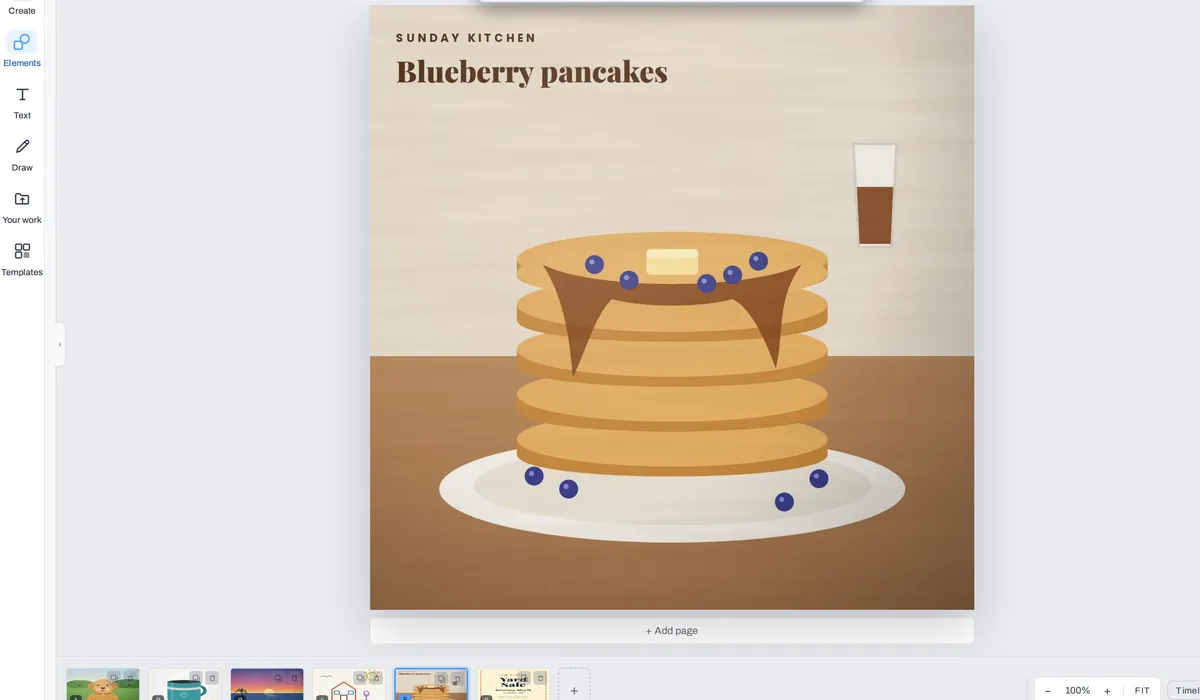
Task: Delete the dog page thumbnail
Action: [x=130, y=678]
